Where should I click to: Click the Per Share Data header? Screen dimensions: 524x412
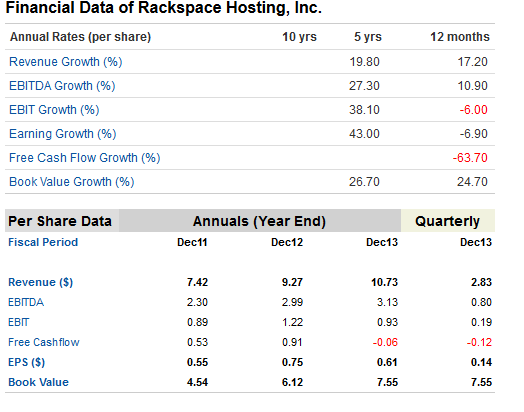[x=60, y=221]
